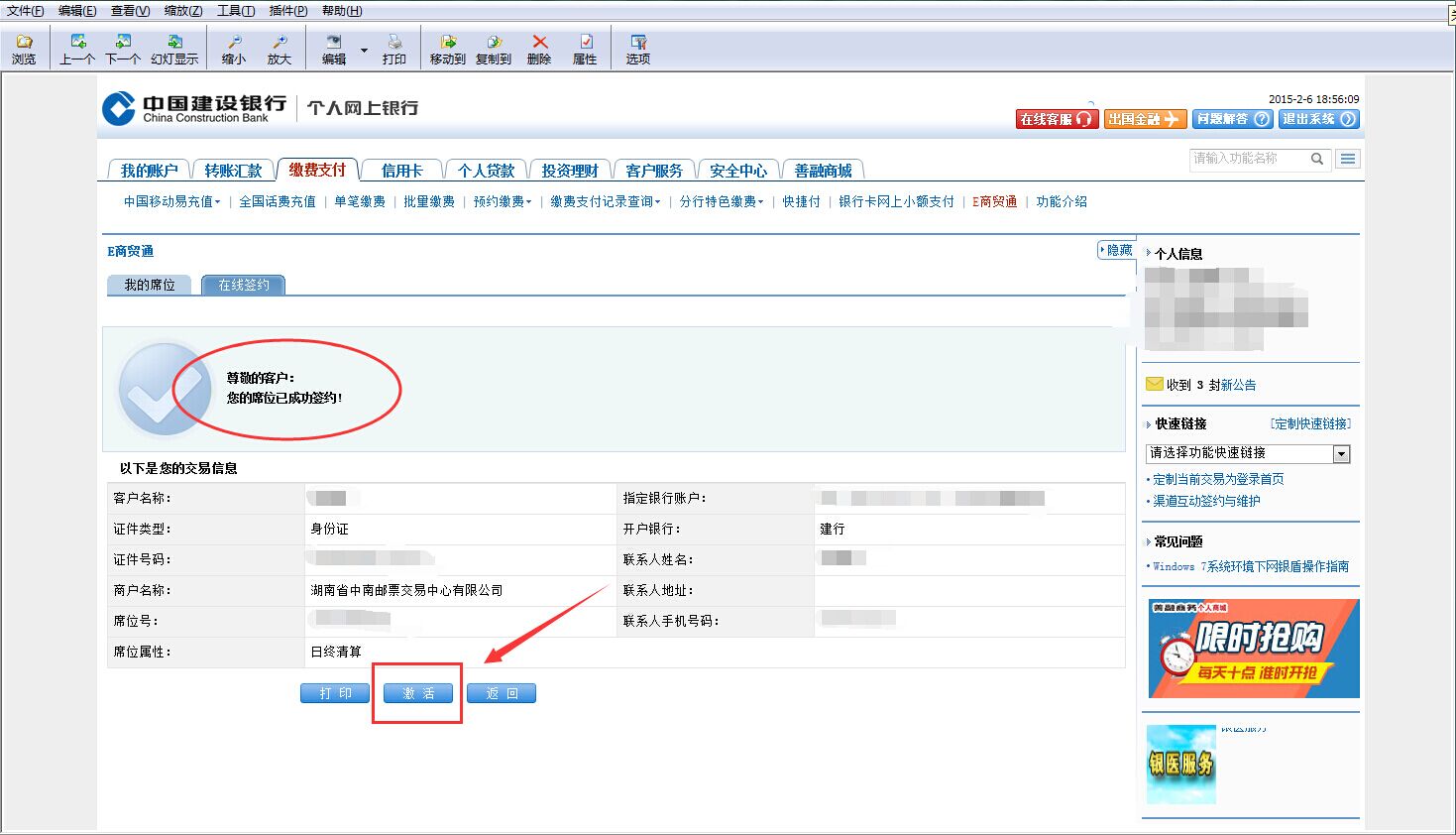Expand the Edit (编辑) dropdown arrow
Screen dimensions: 1456x835
click(x=364, y=50)
